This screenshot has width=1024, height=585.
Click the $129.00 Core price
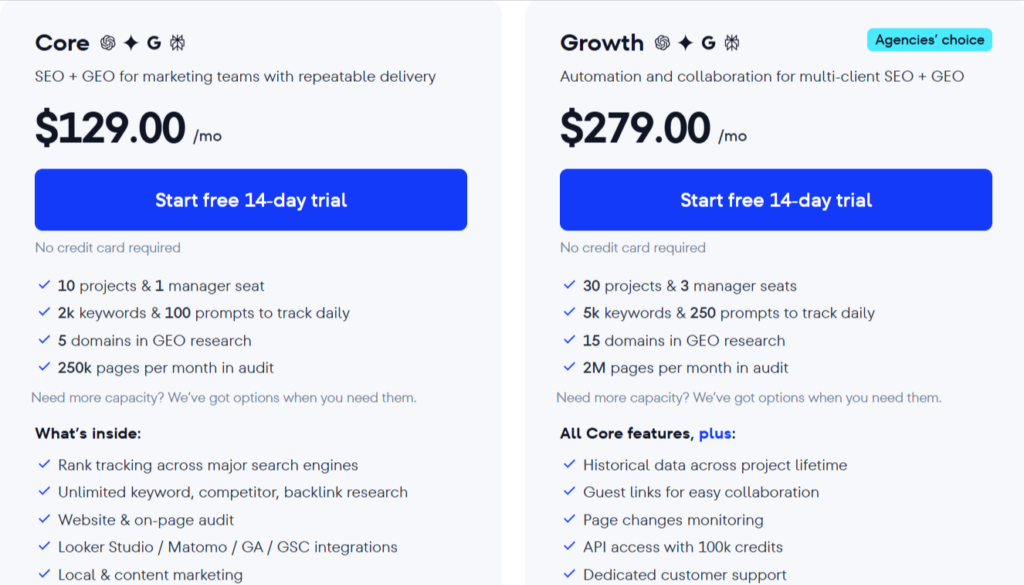pos(110,129)
